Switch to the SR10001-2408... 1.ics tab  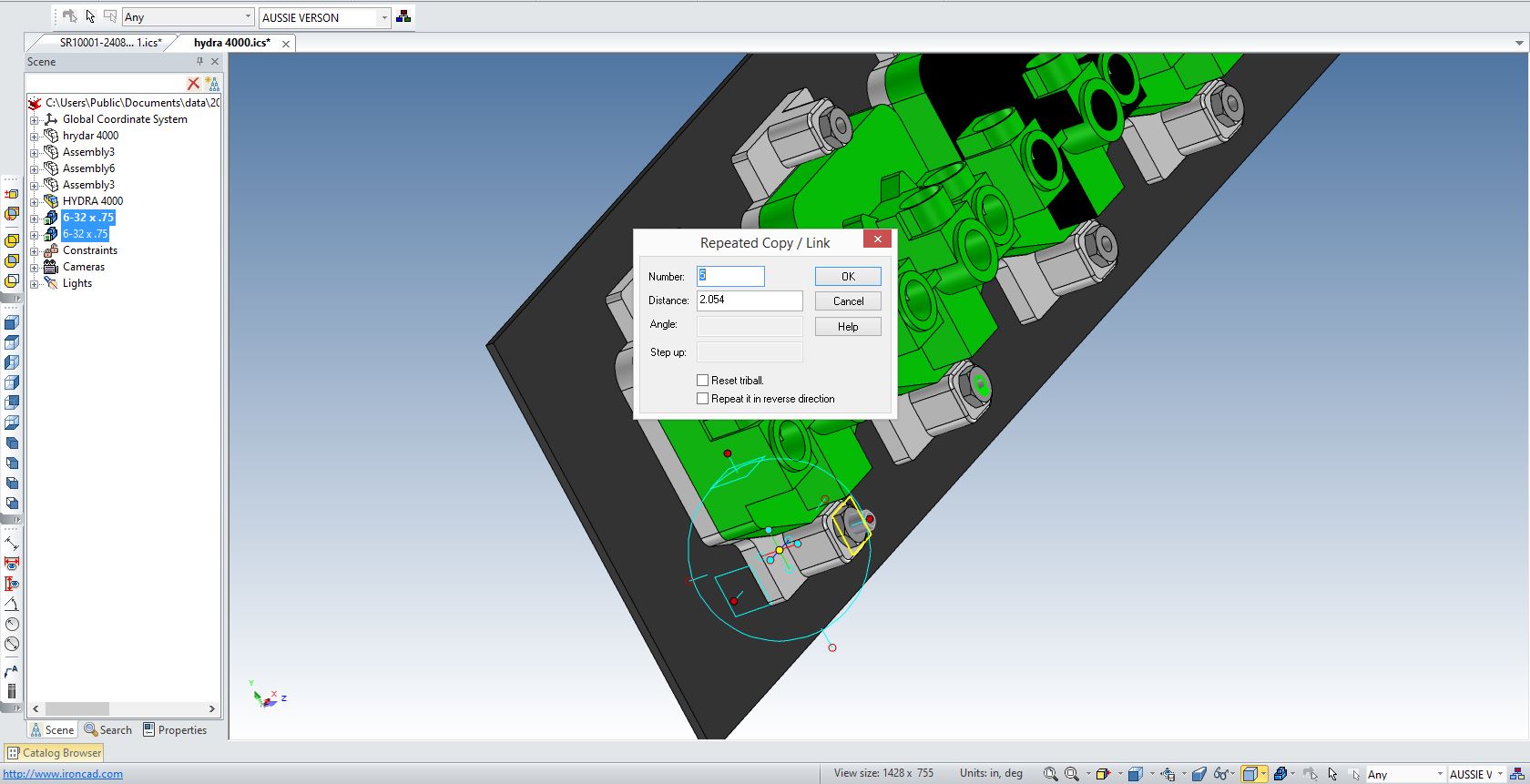pyautogui.click(x=110, y=43)
